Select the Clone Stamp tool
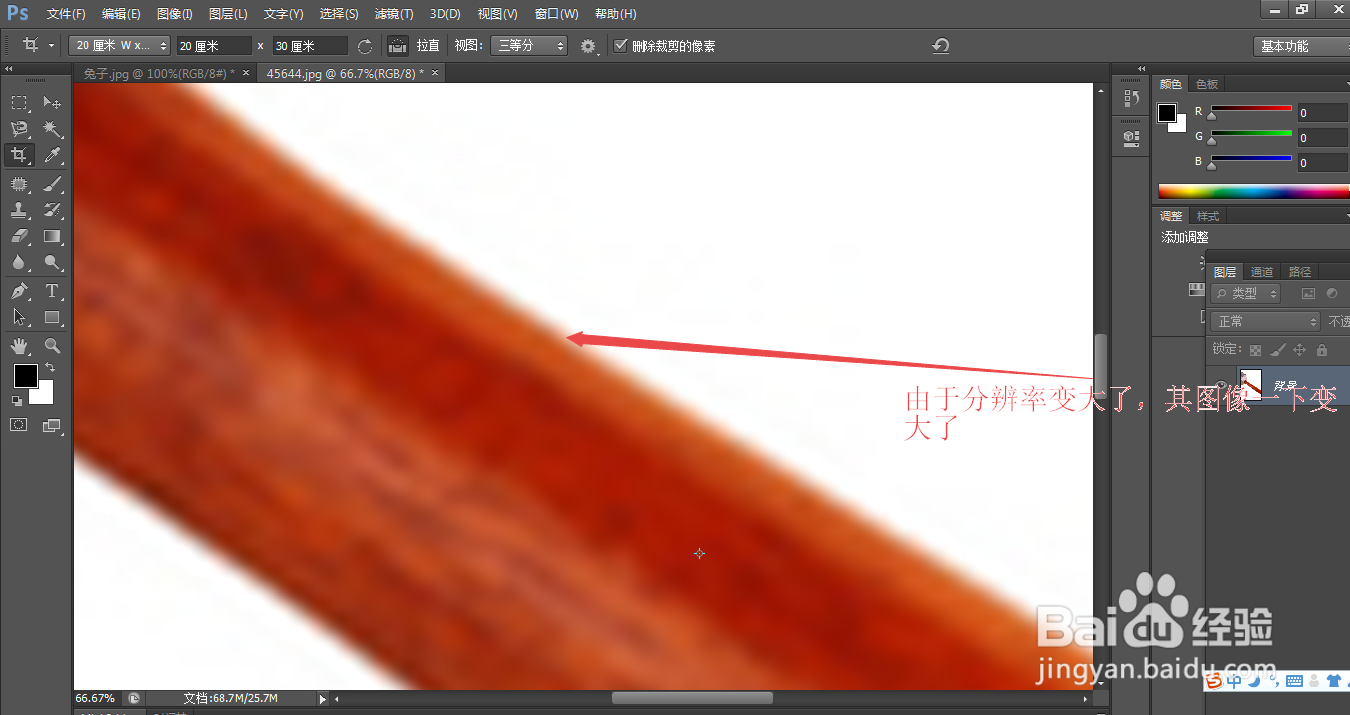Viewport: 1350px width, 715px height. coord(19,210)
